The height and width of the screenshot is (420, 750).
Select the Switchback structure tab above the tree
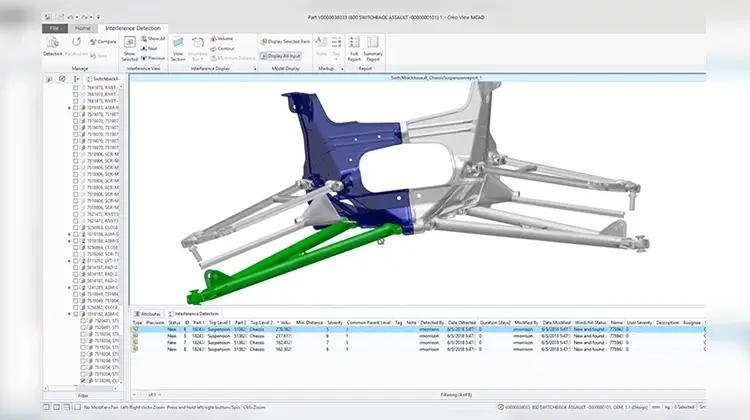pyautogui.click(x=103, y=79)
